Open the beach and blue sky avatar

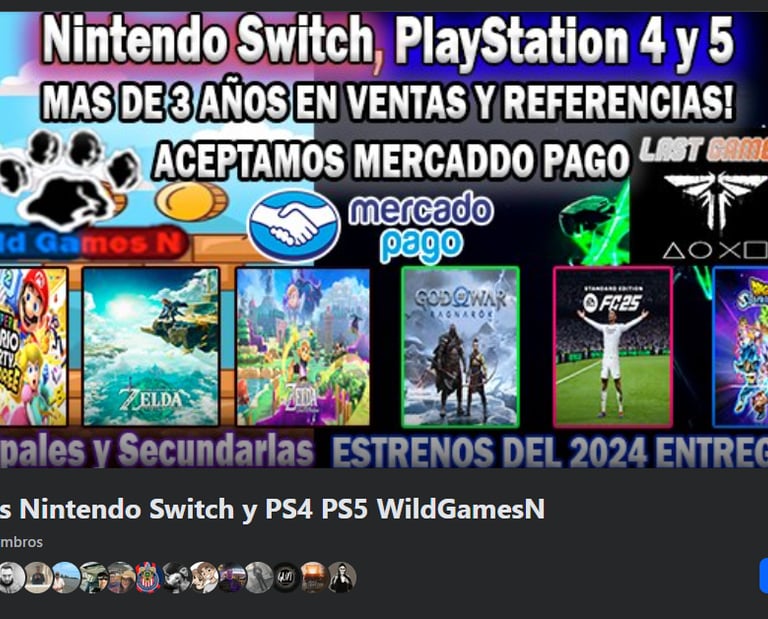click(x=66, y=577)
